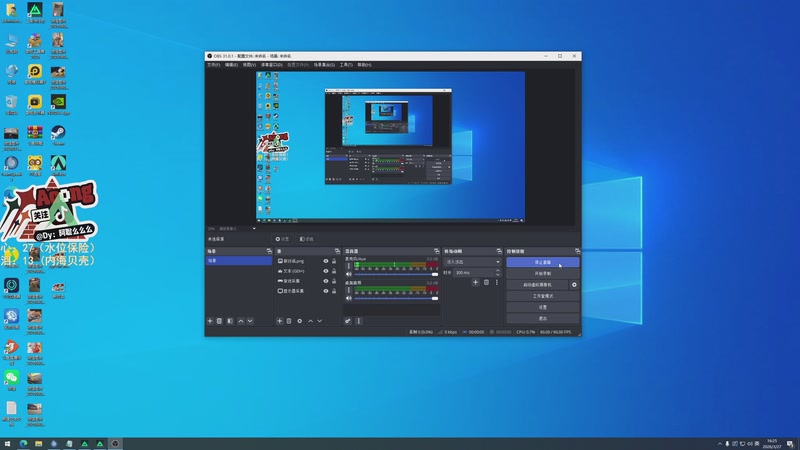The image size is (800, 450).
Task: Open the WeChat desktop shortcut
Action: [12, 380]
